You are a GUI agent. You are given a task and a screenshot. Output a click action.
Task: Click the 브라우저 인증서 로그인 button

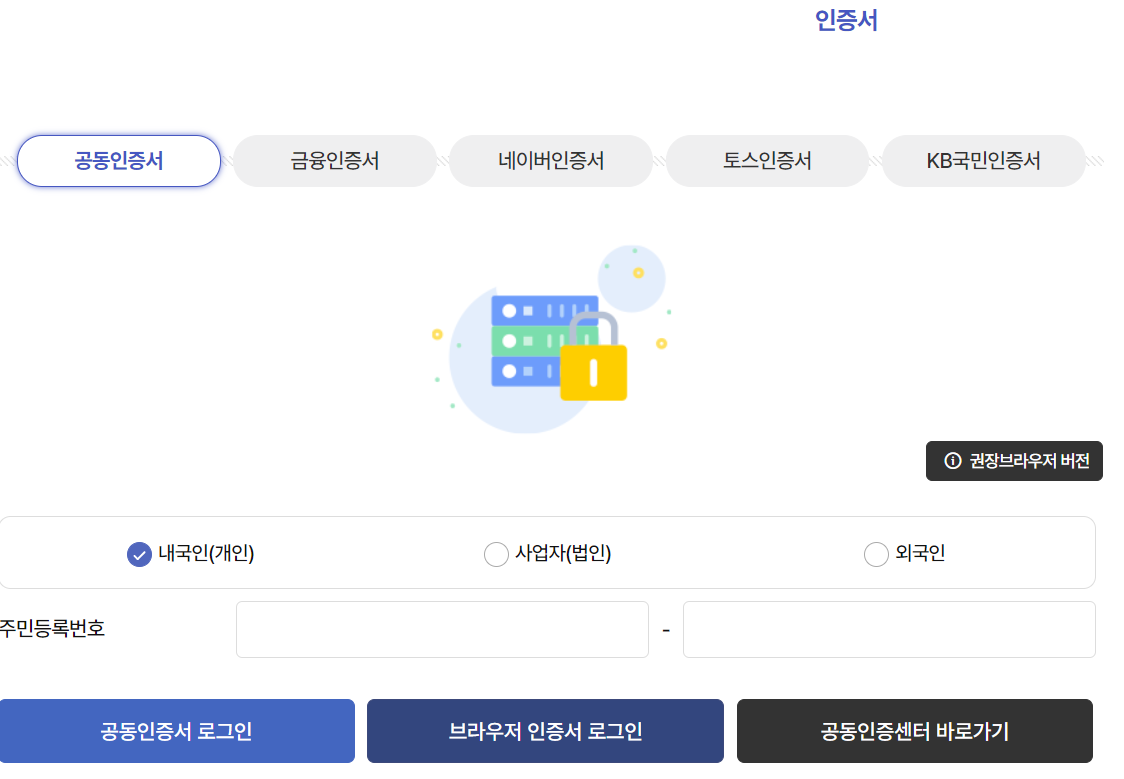click(x=545, y=731)
